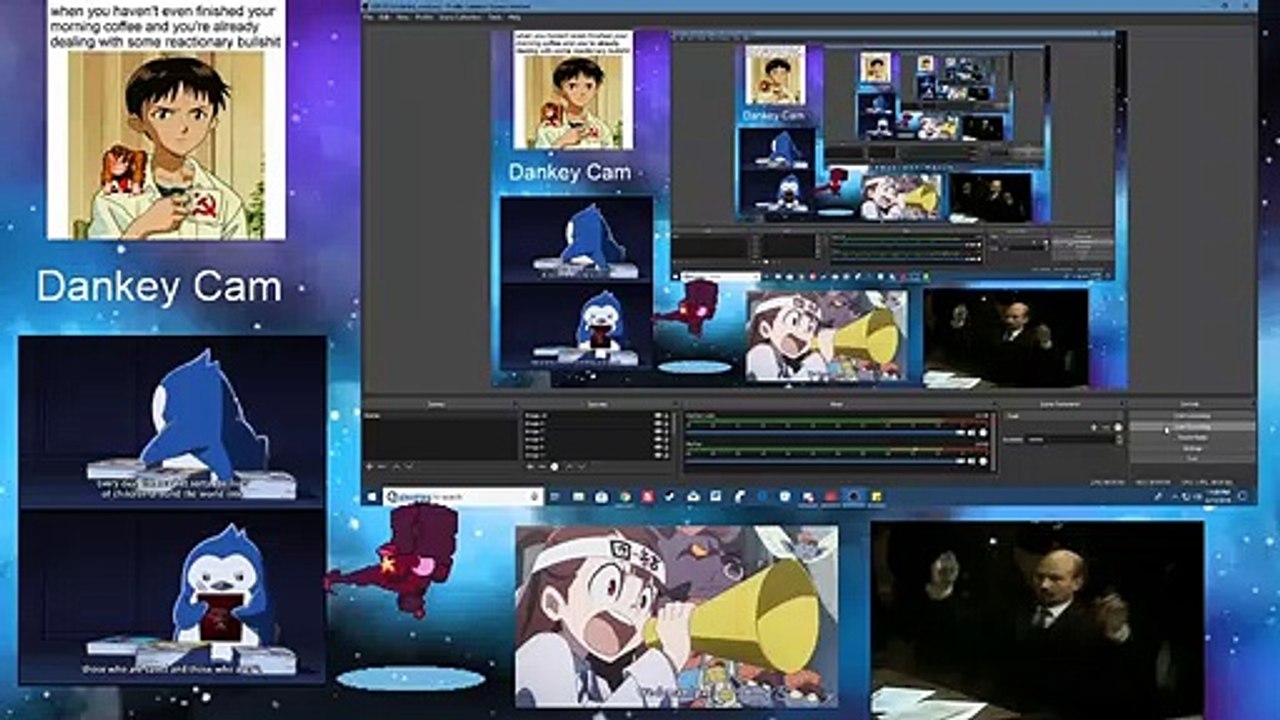This screenshot has width=1280, height=720.
Task: Open the Fade scene transition dropdown
Action: 1062,416
